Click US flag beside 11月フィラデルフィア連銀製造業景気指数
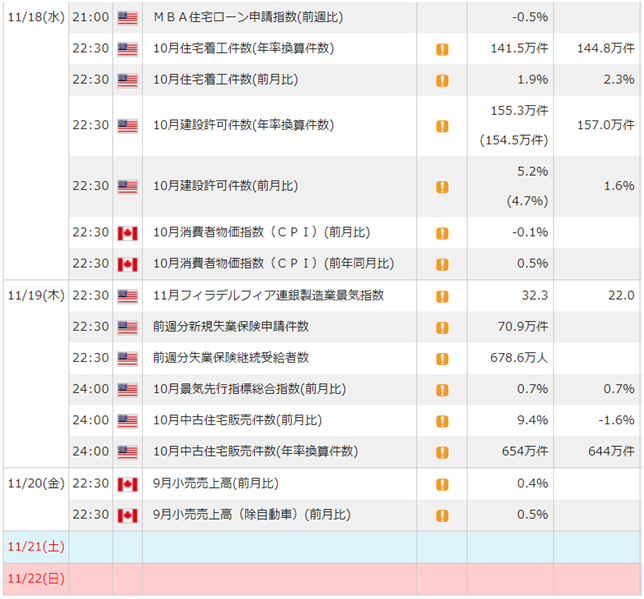644x599 pixels. (x=127, y=296)
